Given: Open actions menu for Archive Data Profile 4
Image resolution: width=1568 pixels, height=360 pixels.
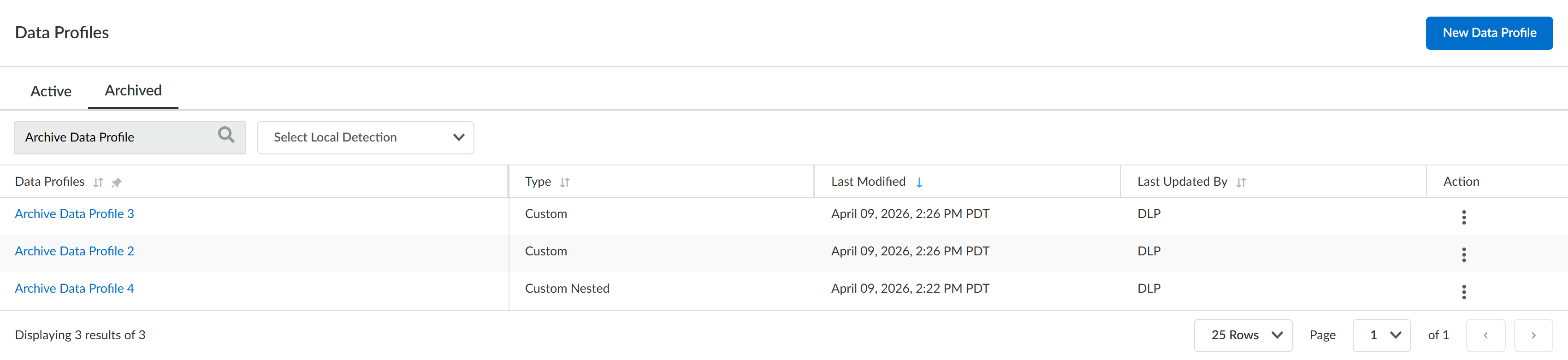Looking at the screenshot, I should 1463,292.
